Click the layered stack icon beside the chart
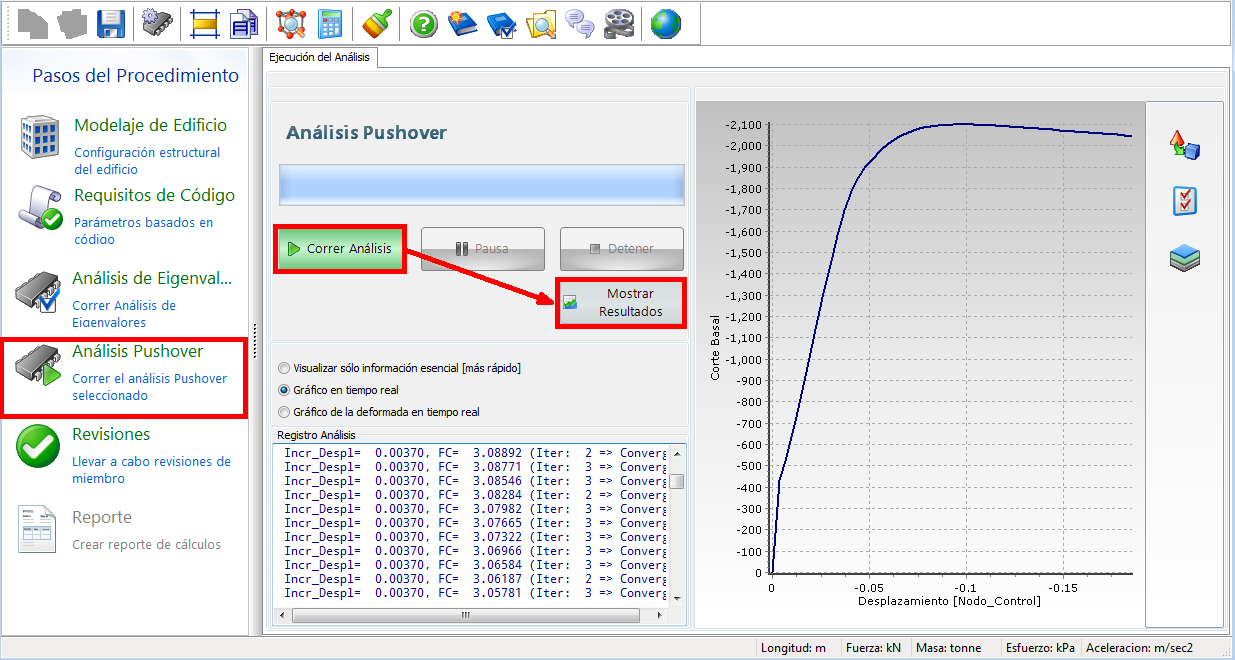Screen dimensions: 1235x660 [x=1184, y=259]
